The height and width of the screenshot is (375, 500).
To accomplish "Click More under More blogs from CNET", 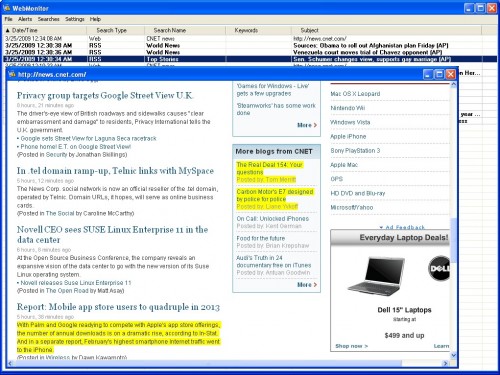I will (307, 285).
